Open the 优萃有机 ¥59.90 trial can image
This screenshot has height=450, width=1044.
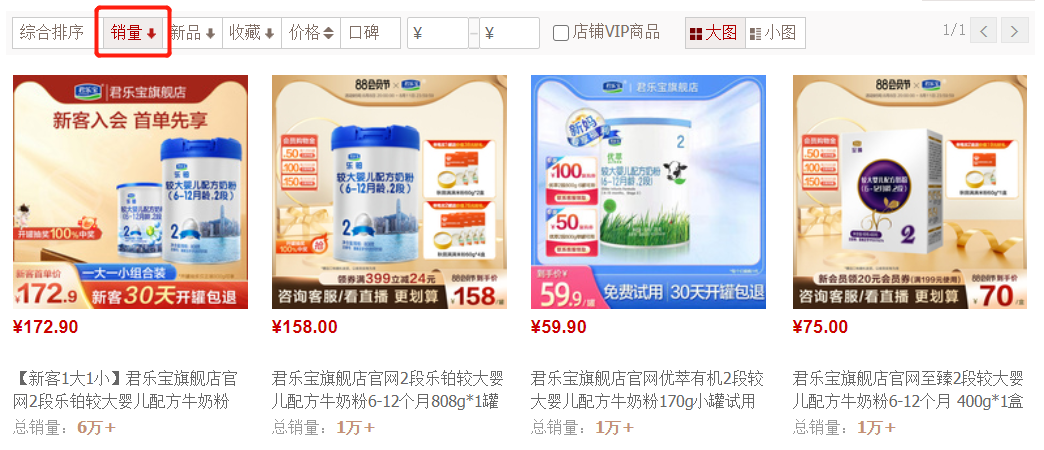click(x=649, y=192)
